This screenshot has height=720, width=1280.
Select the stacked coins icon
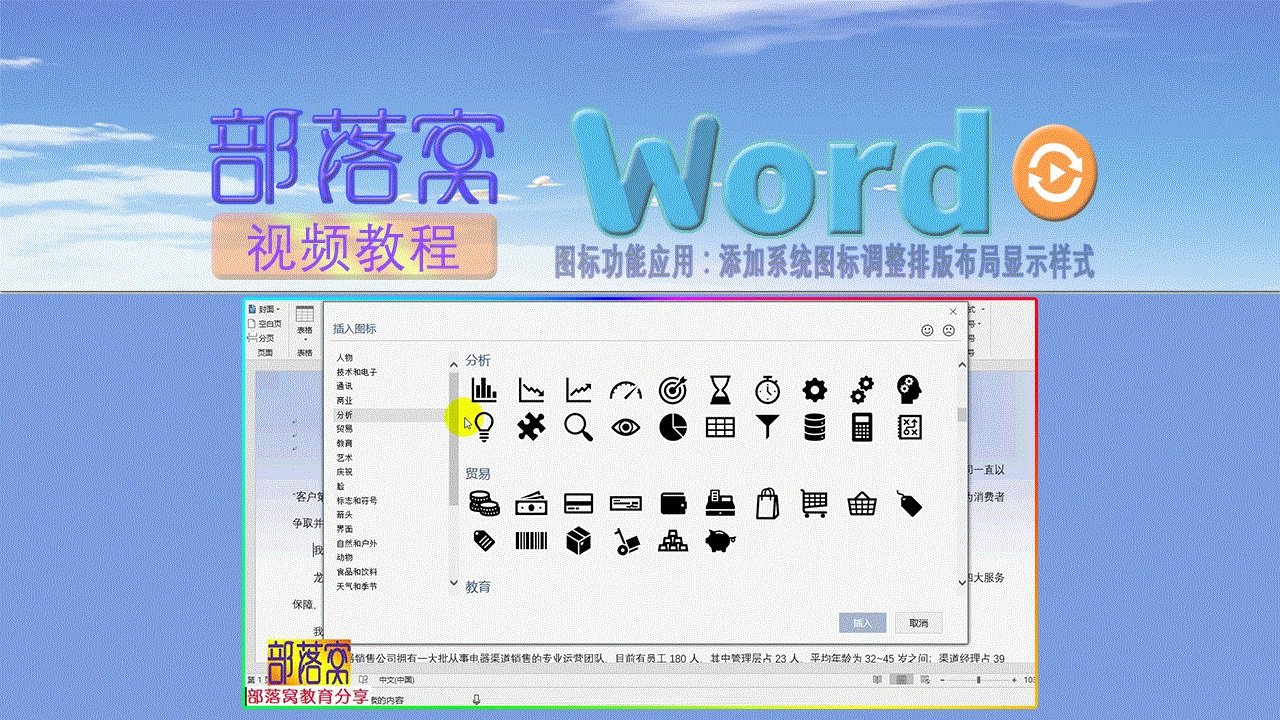[484, 504]
